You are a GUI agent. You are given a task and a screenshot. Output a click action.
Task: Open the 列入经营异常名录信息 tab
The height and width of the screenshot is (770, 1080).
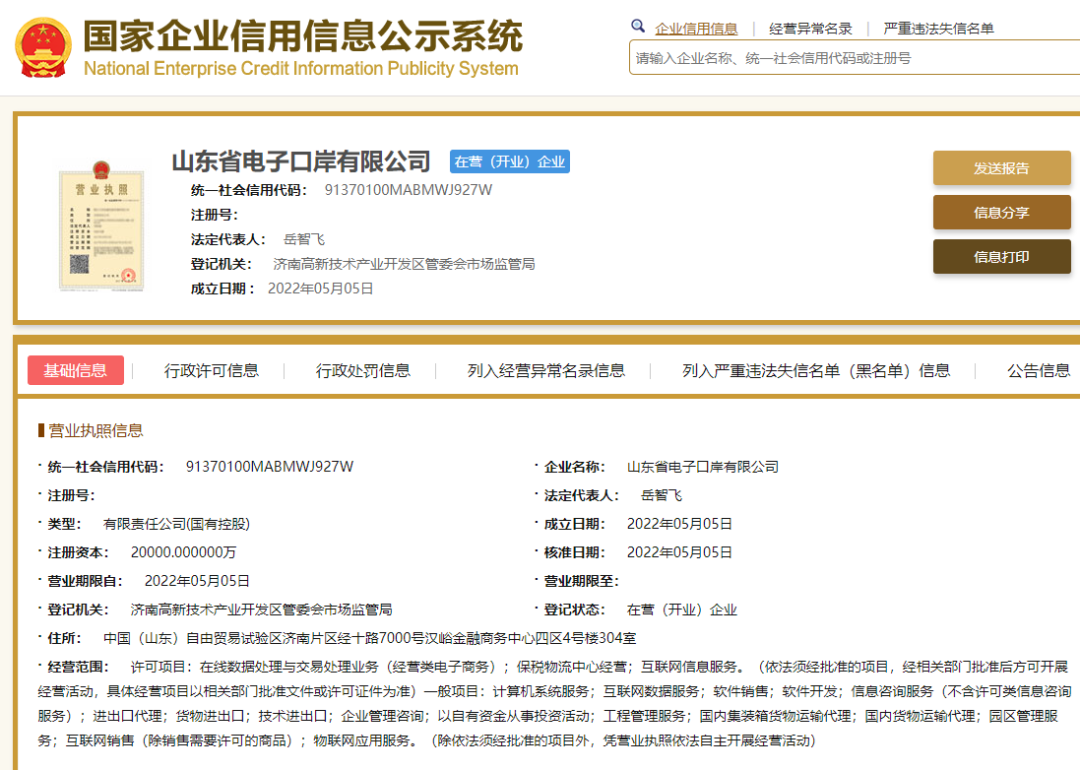[x=546, y=371]
